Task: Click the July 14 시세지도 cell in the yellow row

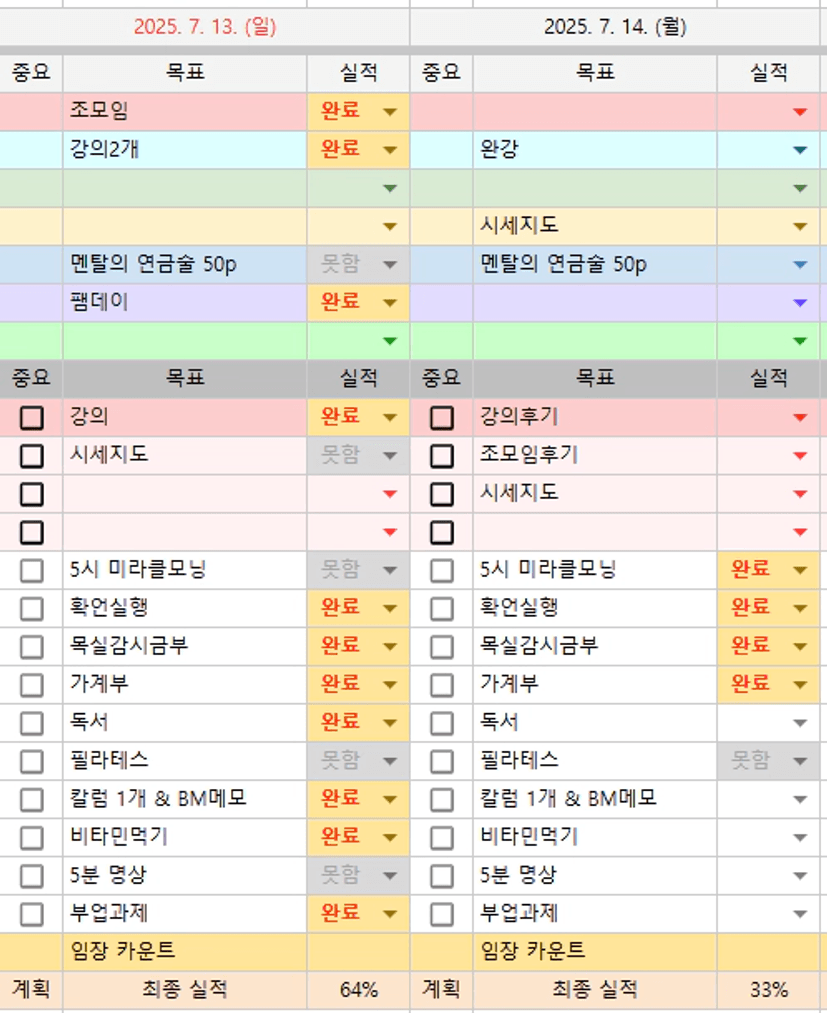Action: (594, 226)
